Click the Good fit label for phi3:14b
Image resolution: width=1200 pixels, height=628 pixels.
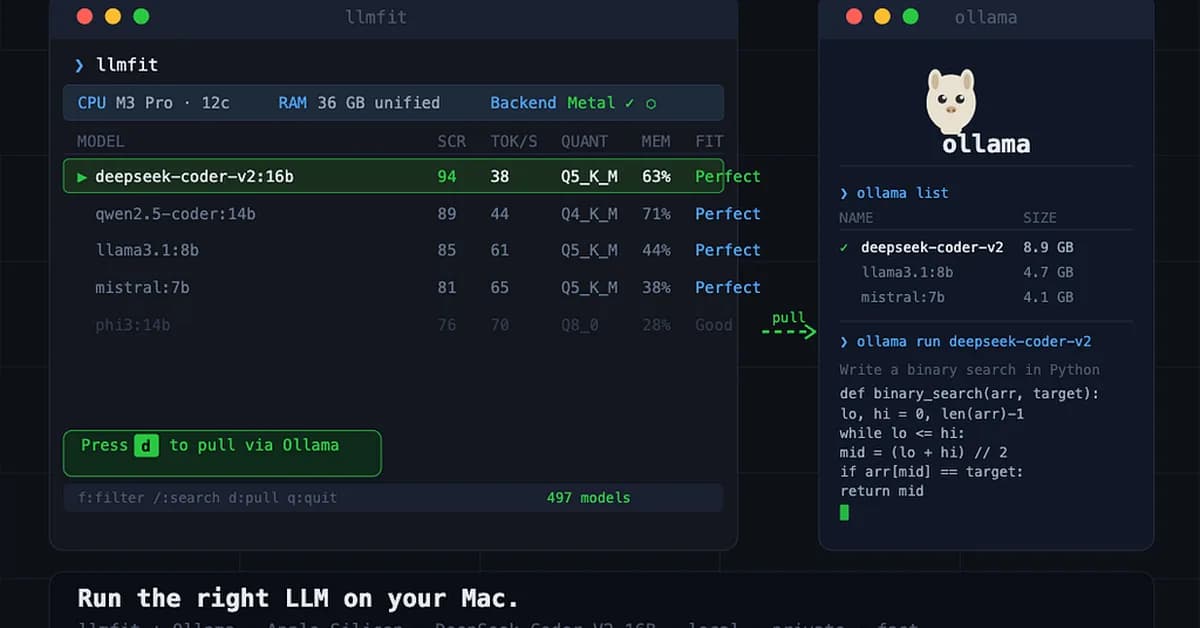(x=714, y=325)
